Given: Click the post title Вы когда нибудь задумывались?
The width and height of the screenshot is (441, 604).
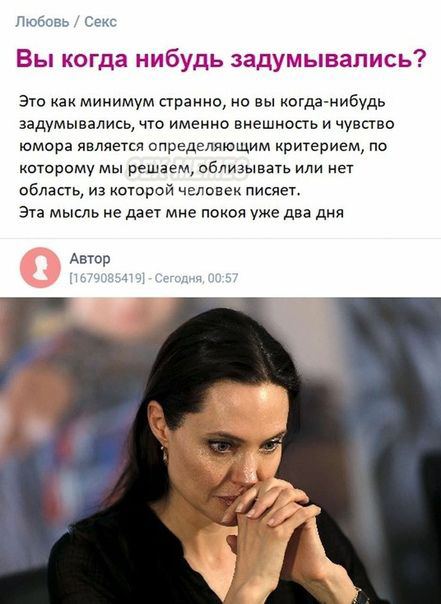Looking at the screenshot, I should (x=221, y=59).
